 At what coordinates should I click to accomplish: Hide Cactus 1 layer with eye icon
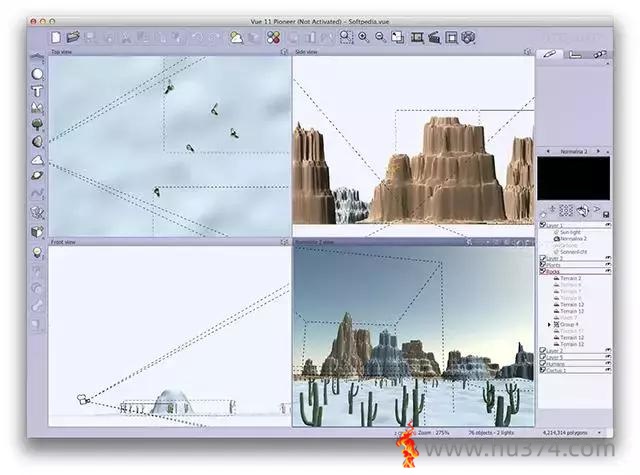pyautogui.click(x=608, y=370)
